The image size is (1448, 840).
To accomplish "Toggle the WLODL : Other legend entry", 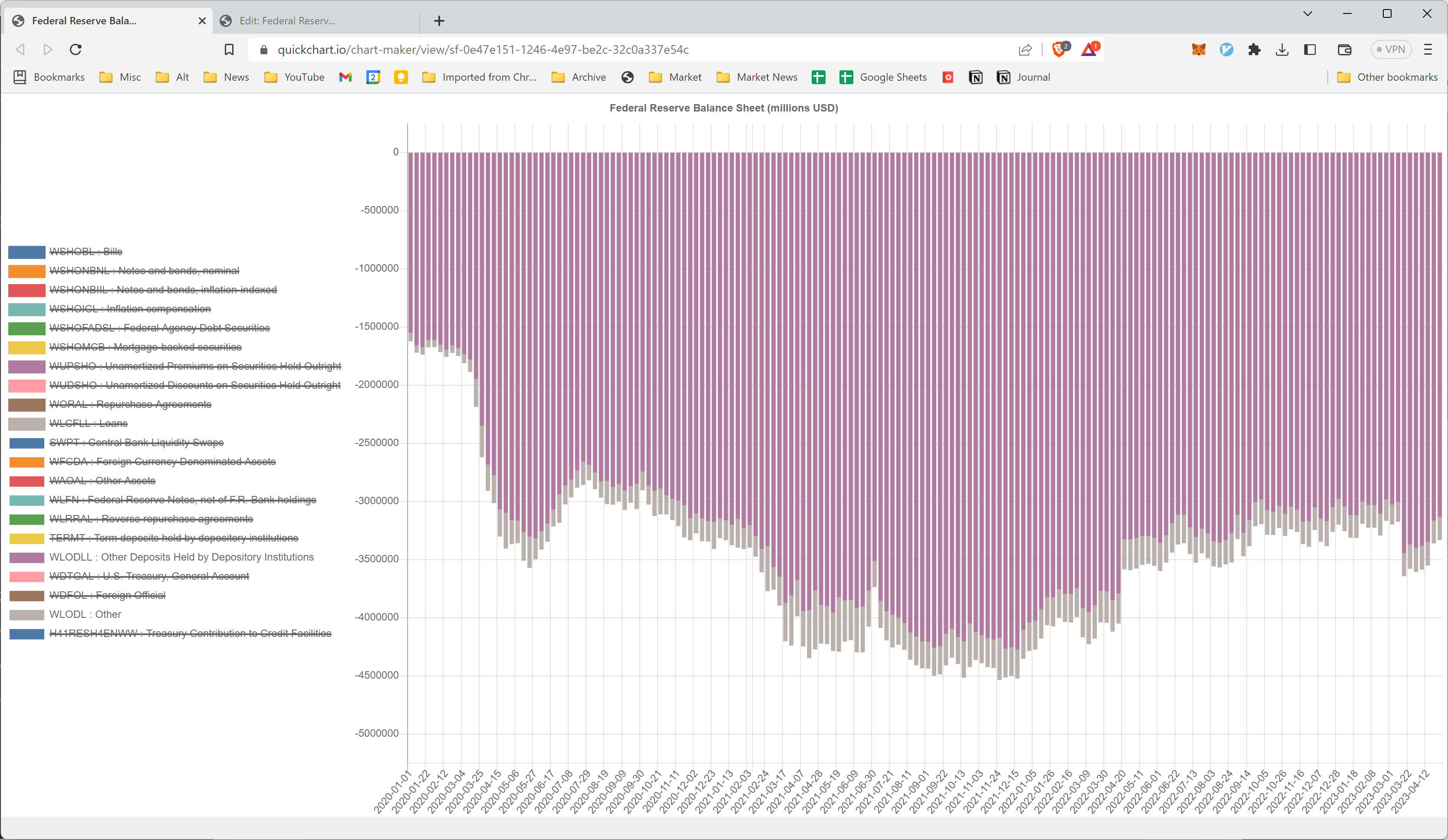I will (x=85, y=614).
